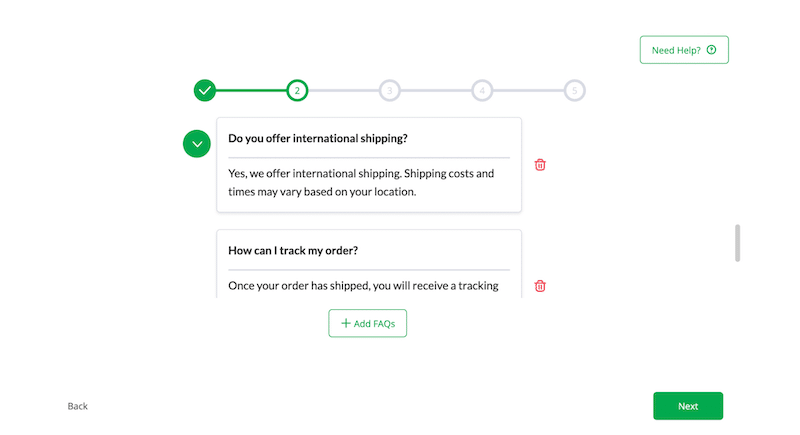
Task: Click green progress line between steps 1 and 2
Action: [x=250, y=91]
